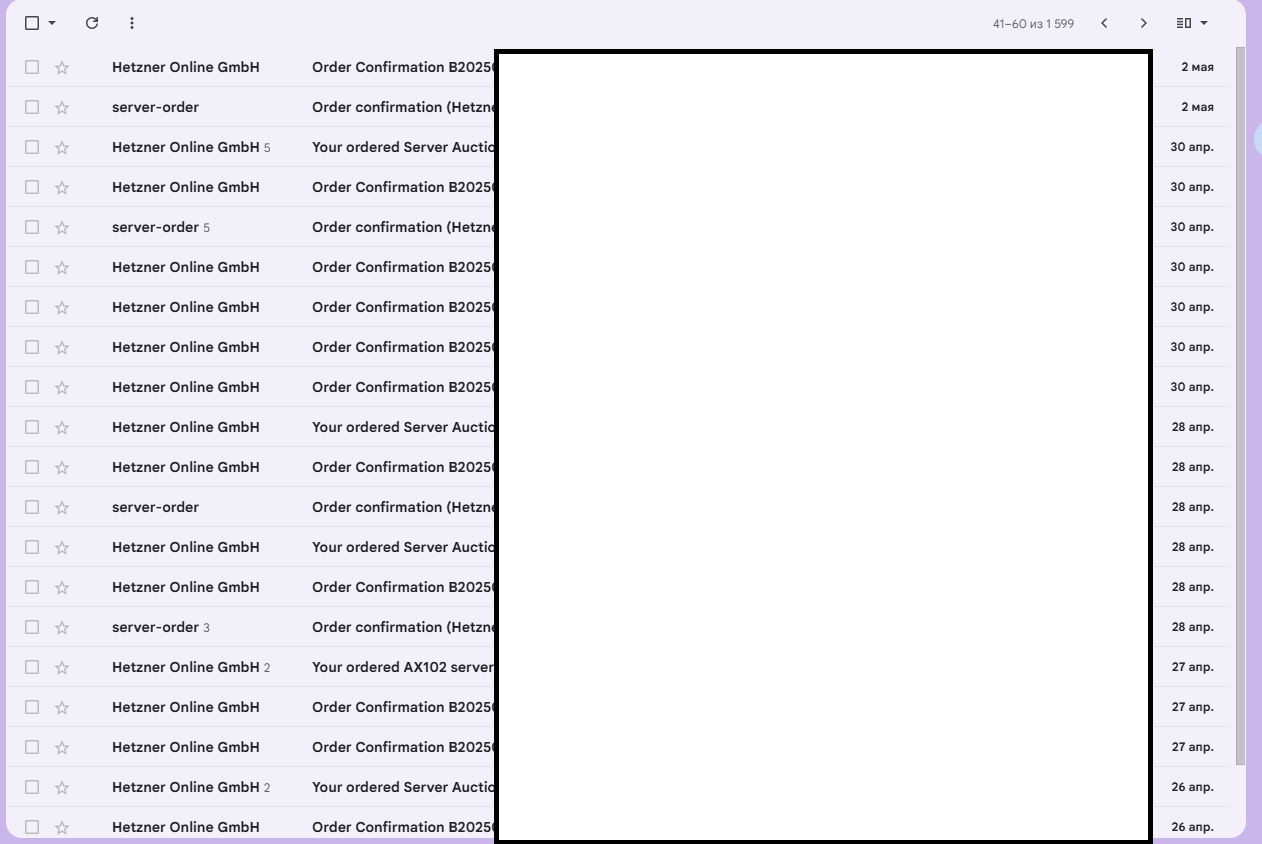Star the server-order email dated 2 мая
Image resolution: width=1262 pixels, height=844 pixels.
(62, 107)
